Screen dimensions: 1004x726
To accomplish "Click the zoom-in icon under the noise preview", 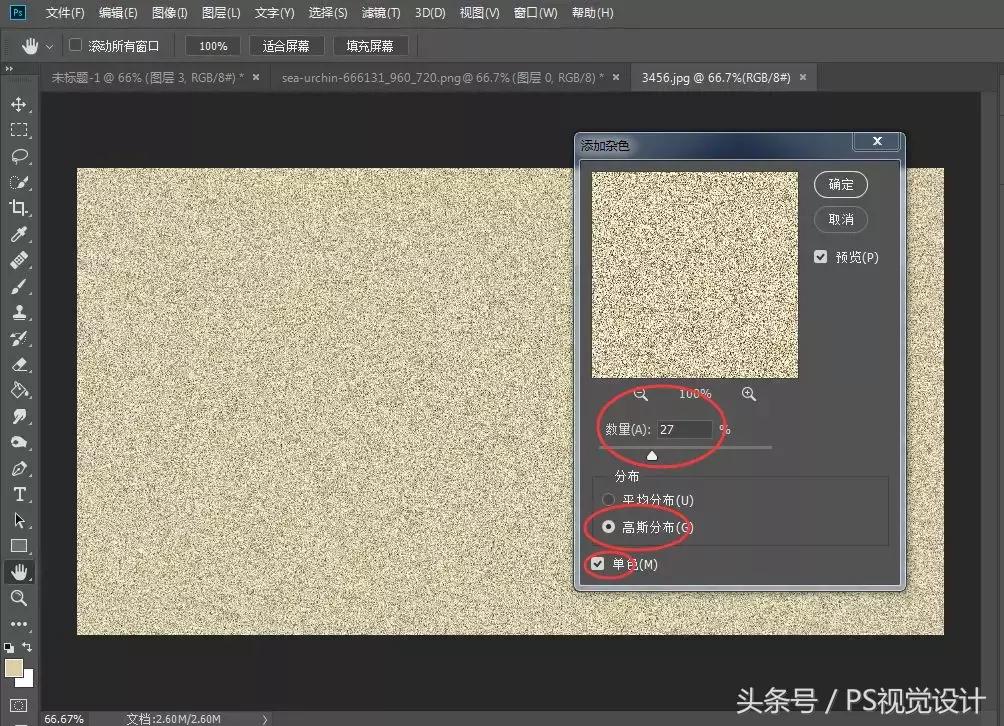I will point(748,394).
